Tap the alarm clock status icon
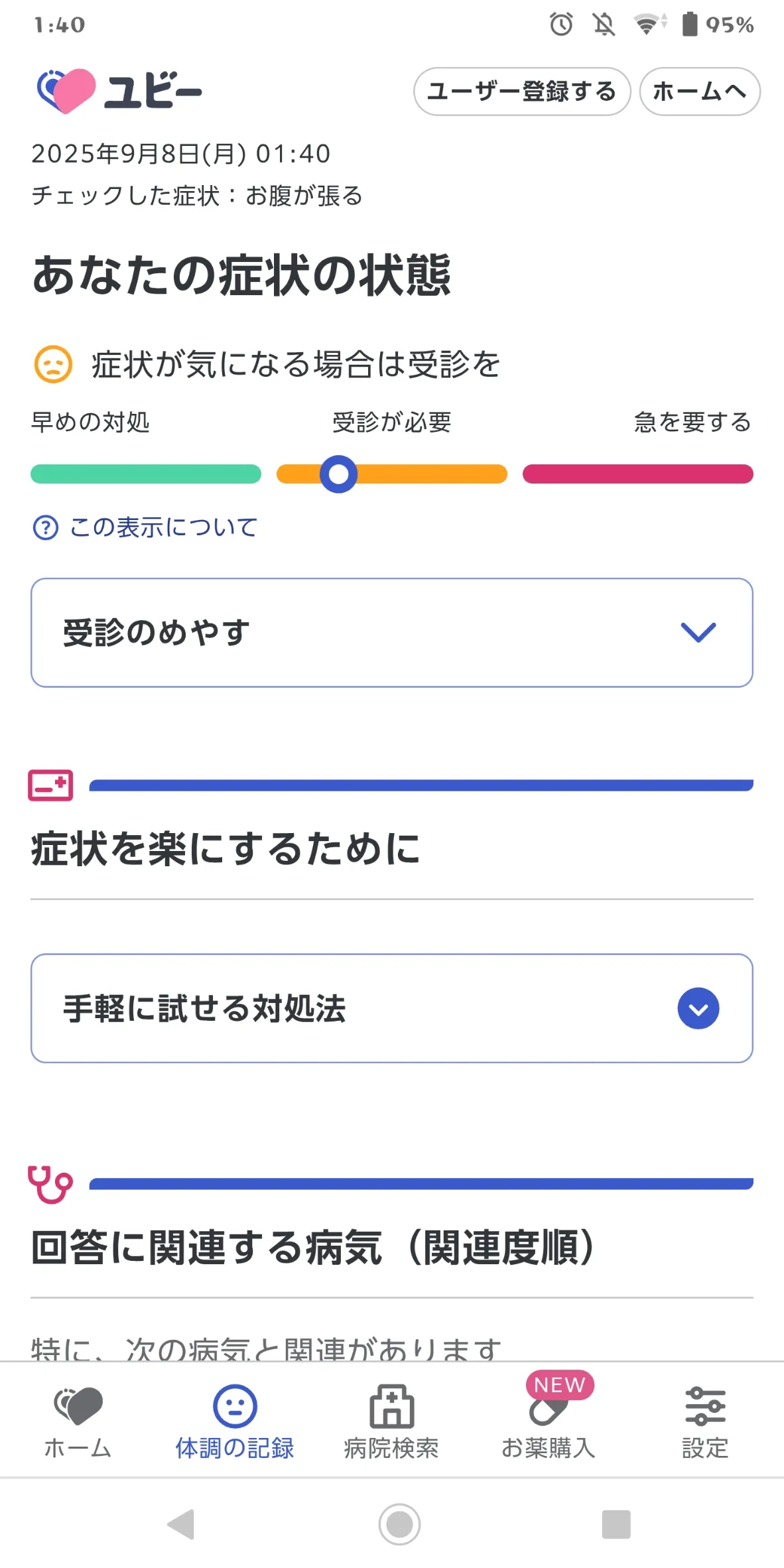Image resolution: width=784 pixels, height=1568 pixels. coord(561,25)
